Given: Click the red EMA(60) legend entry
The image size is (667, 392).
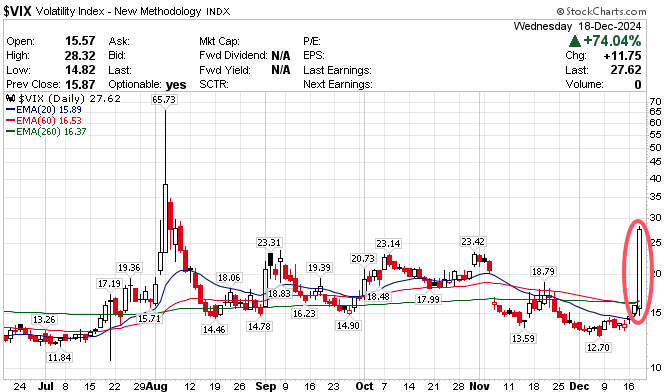Looking at the screenshot, I should pyautogui.click(x=43, y=121).
